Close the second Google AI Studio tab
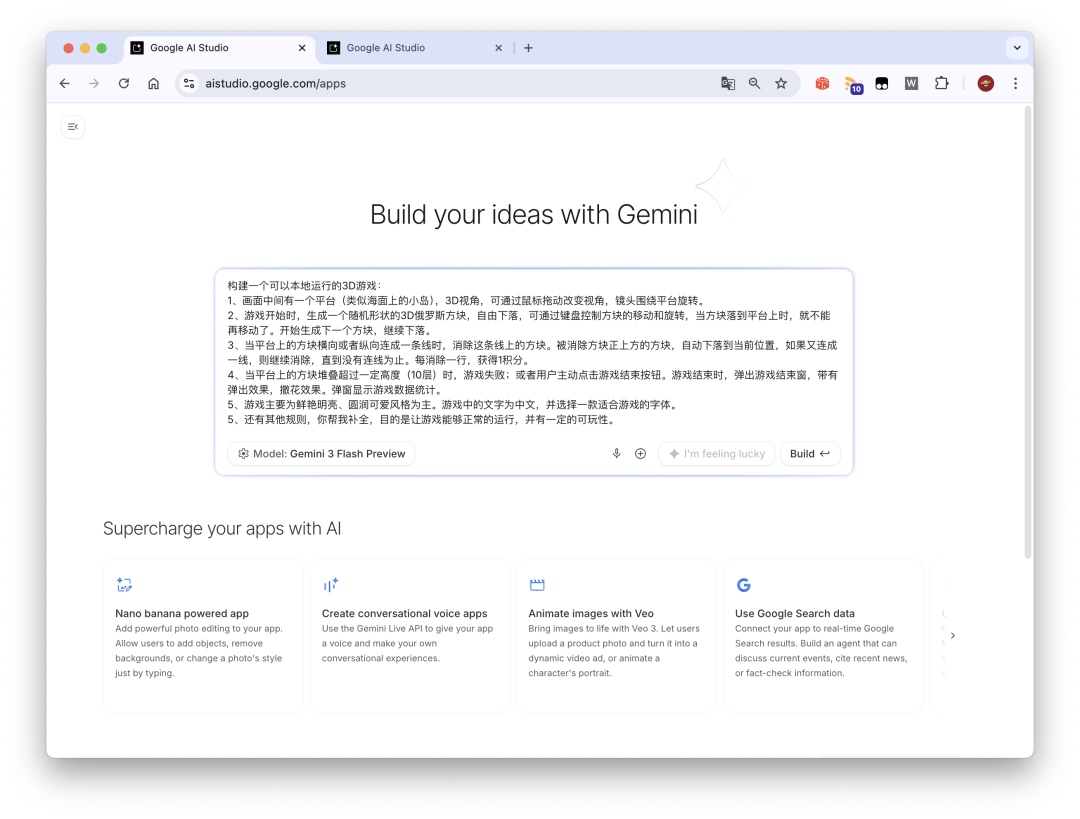This screenshot has width=1080, height=819. click(x=499, y=48)
